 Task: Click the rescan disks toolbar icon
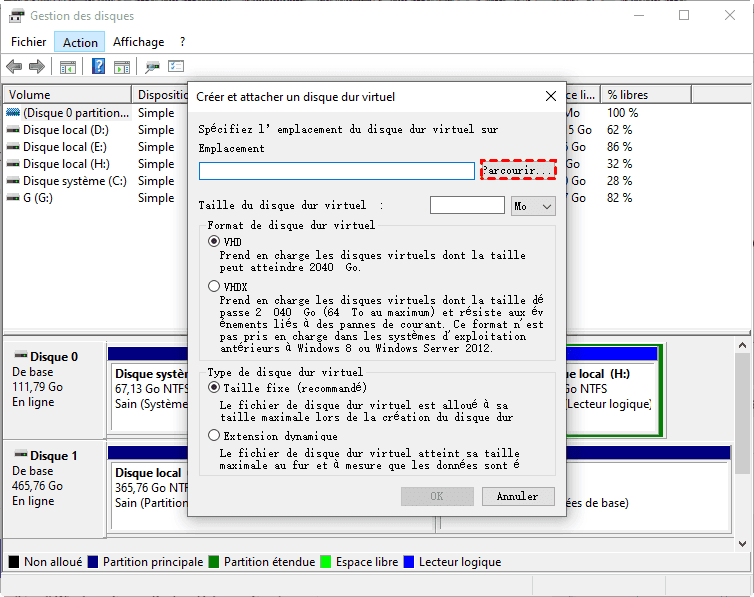coord(153,67)
